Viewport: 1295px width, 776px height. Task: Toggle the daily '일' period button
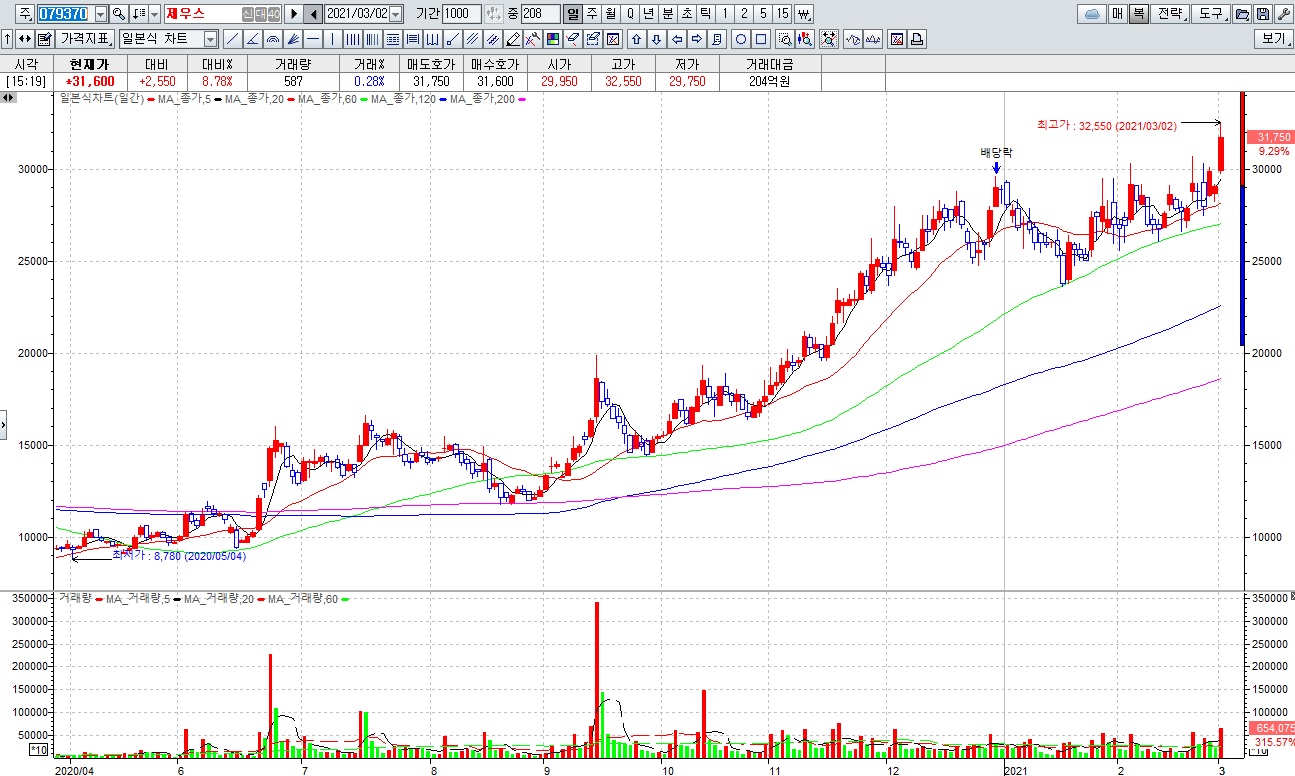(571, 14)
